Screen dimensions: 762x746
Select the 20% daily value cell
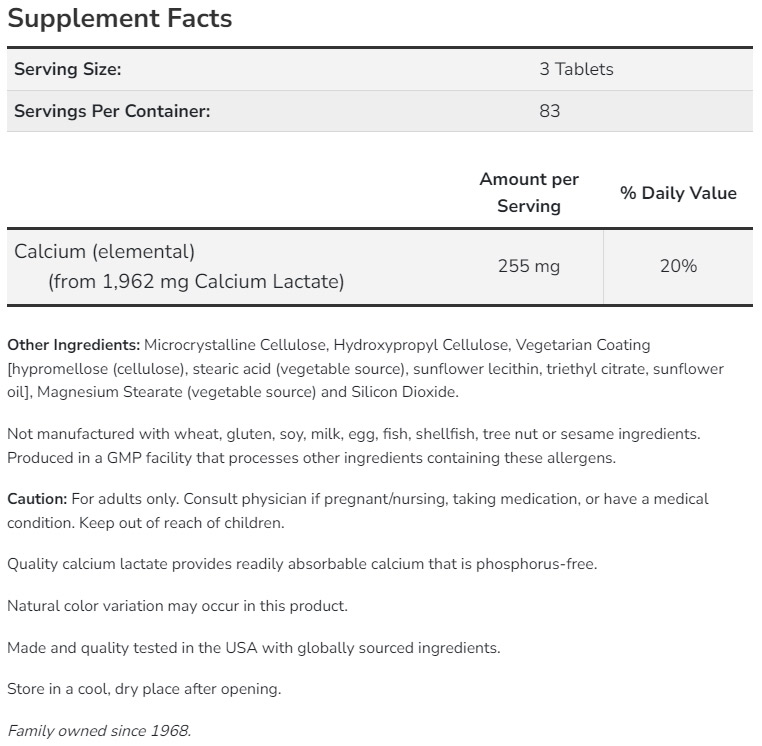click(x=678, y=266)
